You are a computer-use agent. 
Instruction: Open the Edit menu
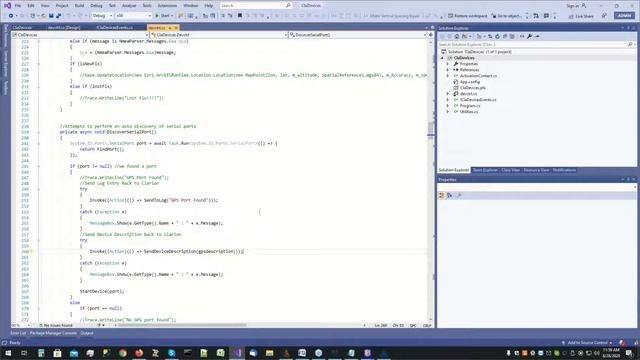tap(31, 6)
